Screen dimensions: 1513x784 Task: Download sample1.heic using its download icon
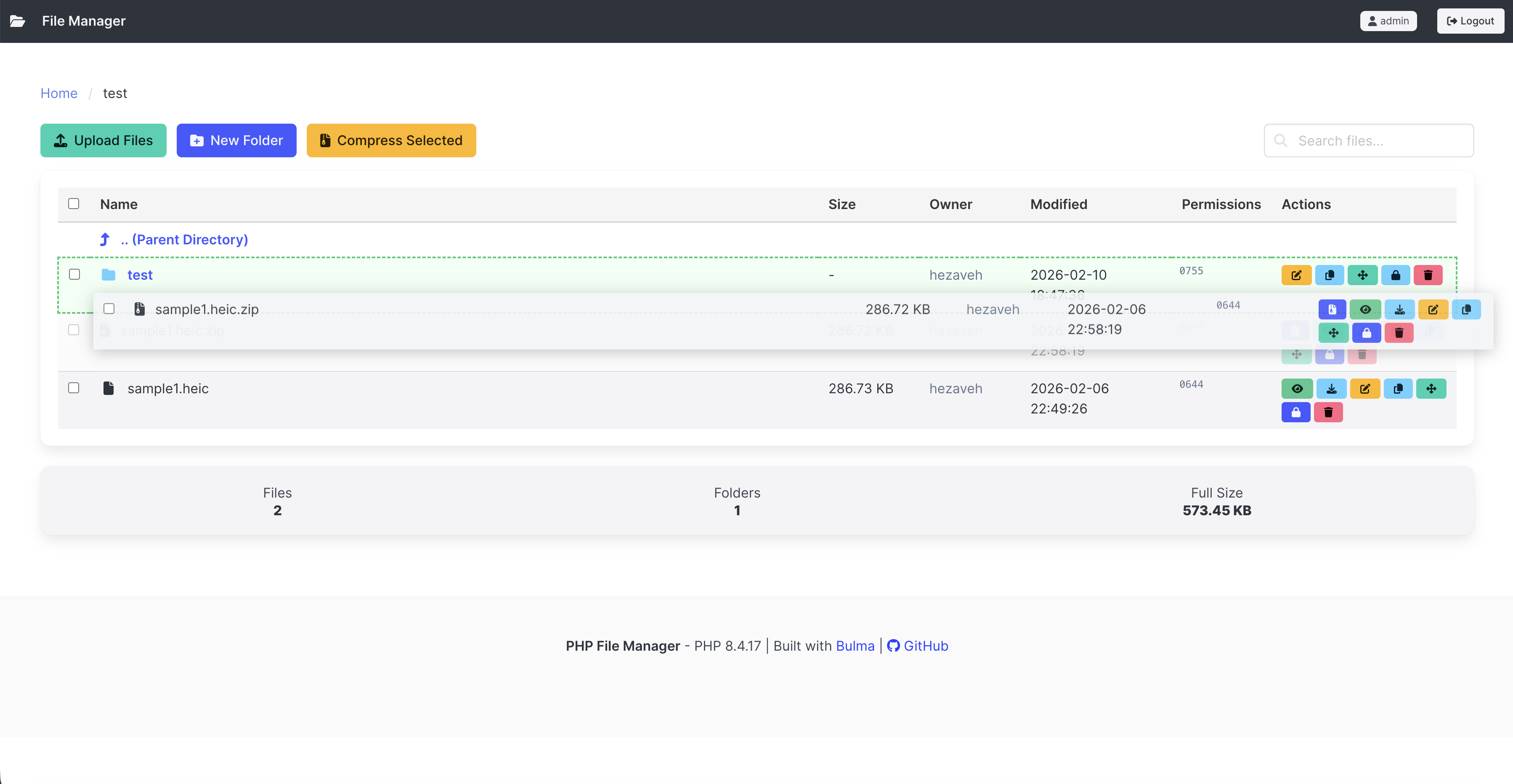pos(1331,389)
